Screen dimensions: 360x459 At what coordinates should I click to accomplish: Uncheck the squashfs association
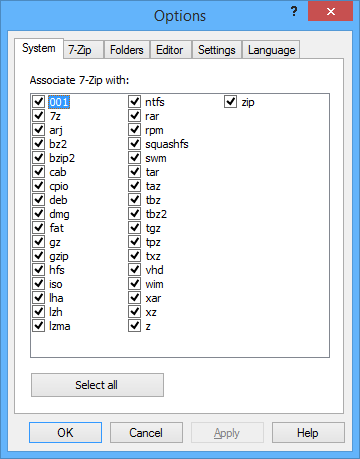[134, 144]
